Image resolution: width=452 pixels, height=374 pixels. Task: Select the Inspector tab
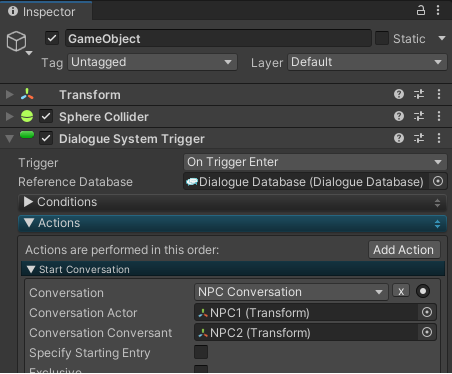46,11
